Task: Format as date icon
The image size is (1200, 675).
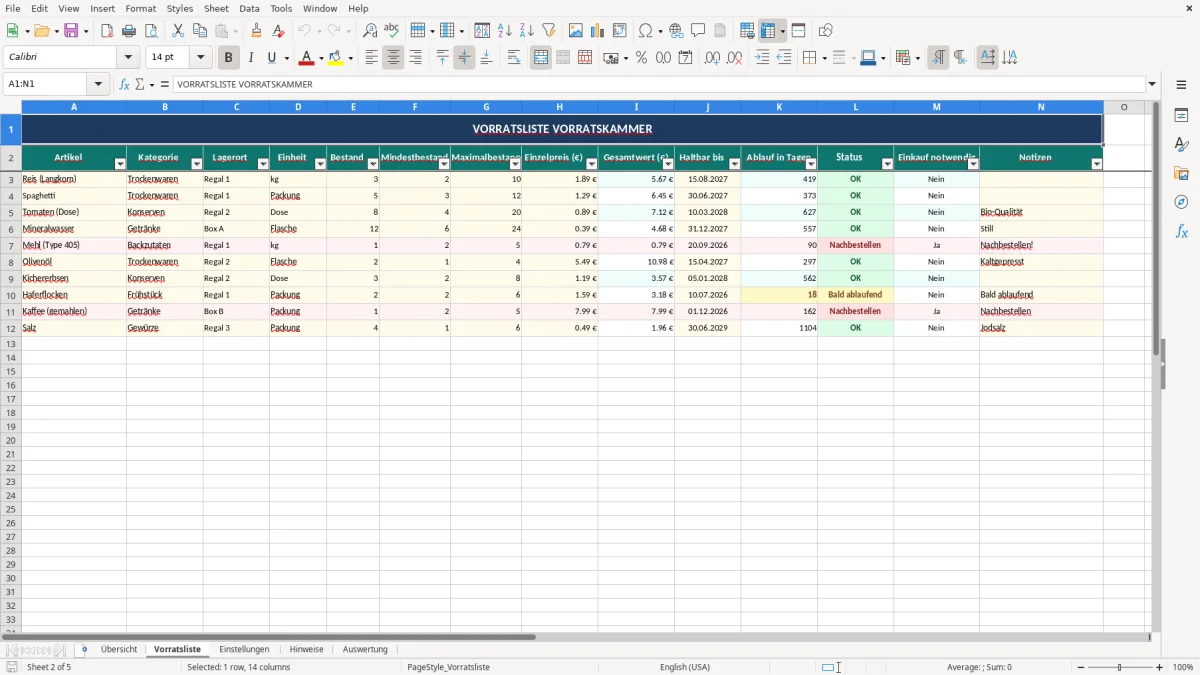Action: tap(686, 58)
